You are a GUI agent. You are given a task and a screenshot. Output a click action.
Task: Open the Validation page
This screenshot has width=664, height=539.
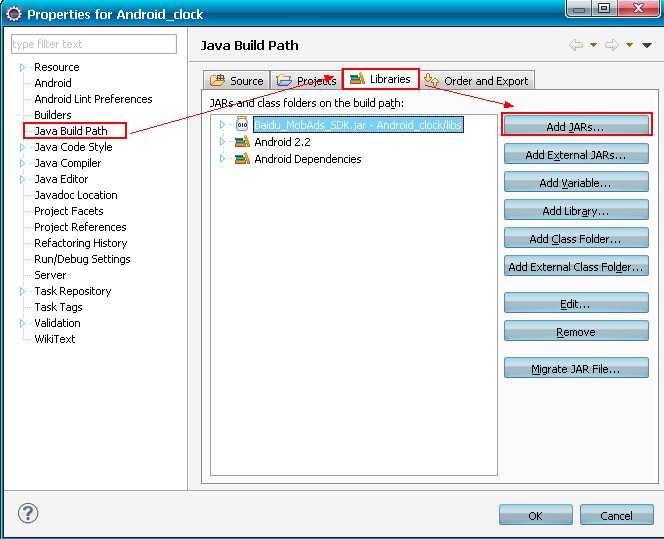(57, 323)
